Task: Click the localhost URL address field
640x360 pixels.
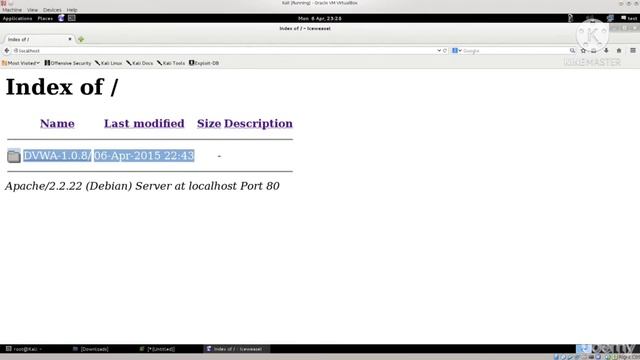Action: 224,51
